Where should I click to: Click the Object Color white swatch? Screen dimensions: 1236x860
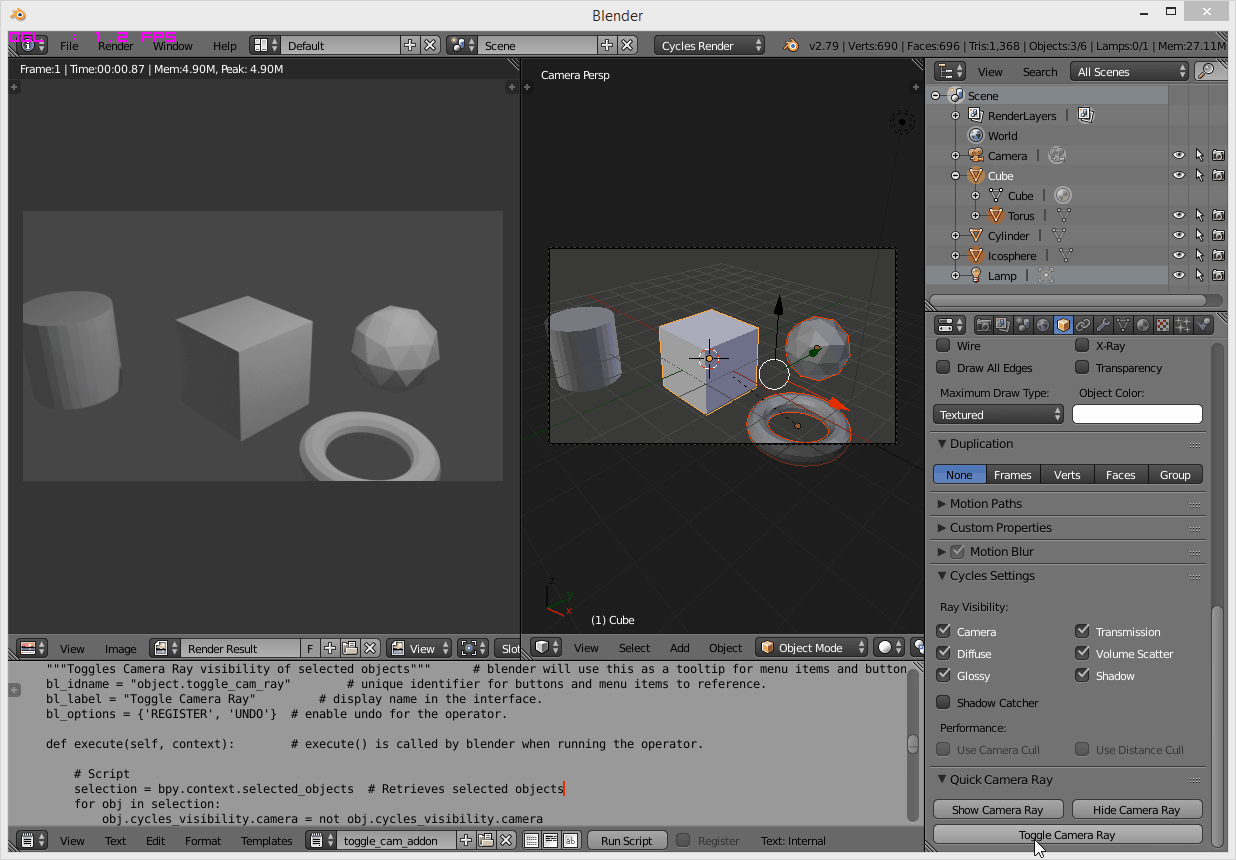coord(1137,413)
